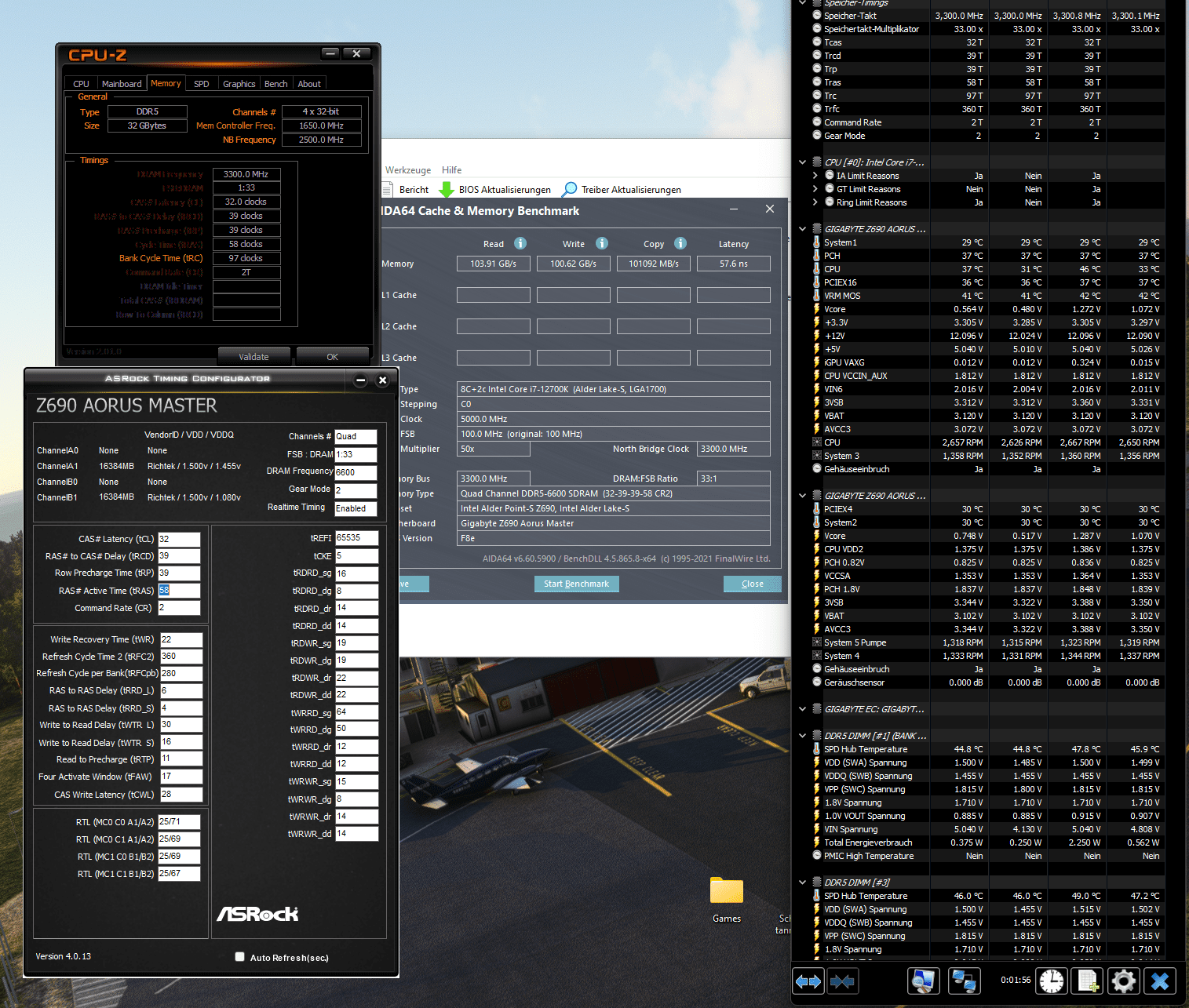Click the Speicher-Takt clock sensor icon
This screenshot has height=1008, width=1189.
coord(817,16)
